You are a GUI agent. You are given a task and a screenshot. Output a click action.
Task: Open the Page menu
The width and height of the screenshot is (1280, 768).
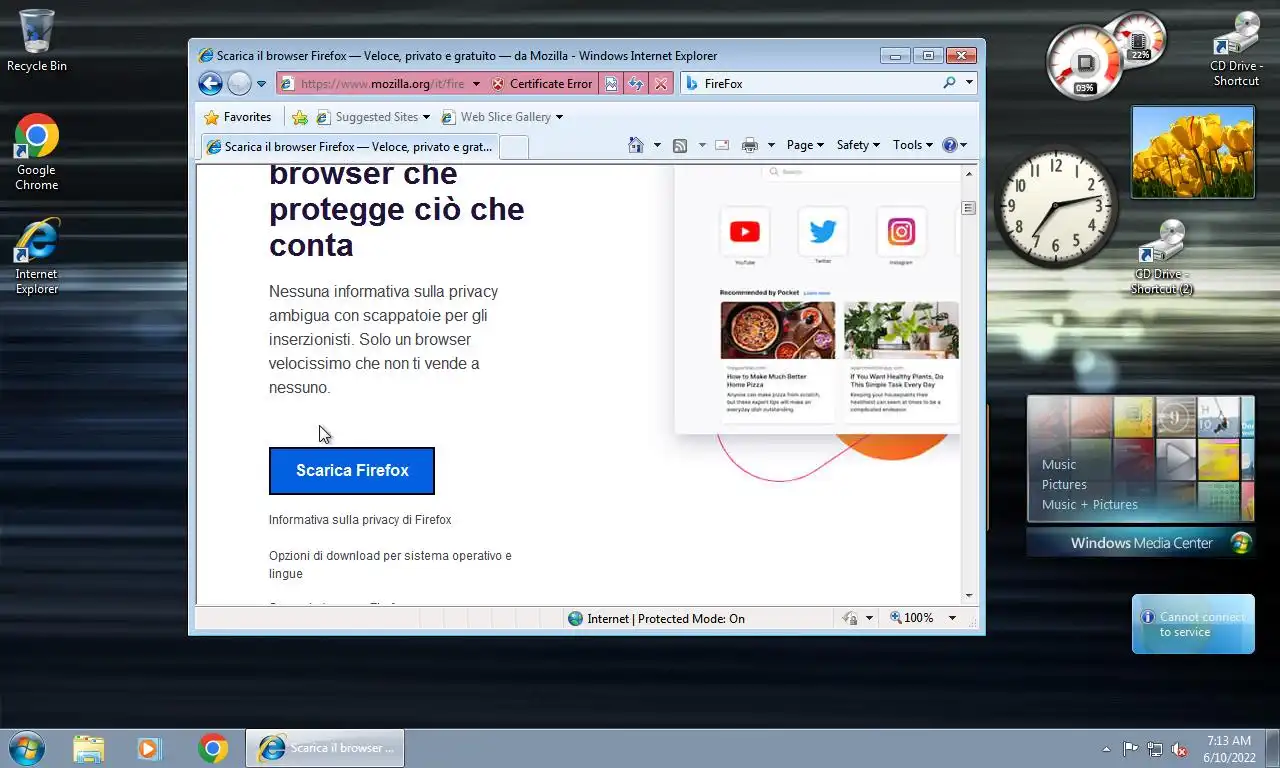pyautogui.click(x=805, y=145)
